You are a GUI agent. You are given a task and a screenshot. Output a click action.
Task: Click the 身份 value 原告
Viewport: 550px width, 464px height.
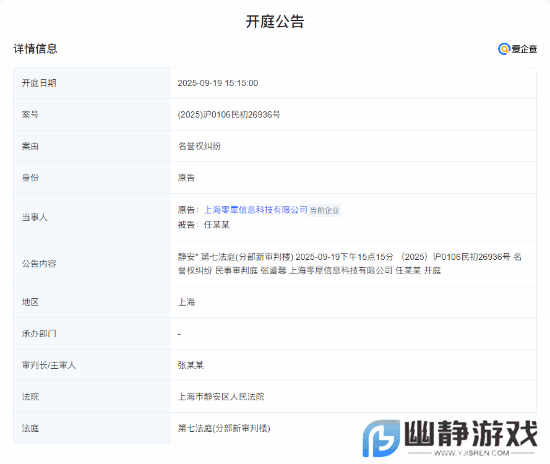pyautogui.click(x=186, y=177)
